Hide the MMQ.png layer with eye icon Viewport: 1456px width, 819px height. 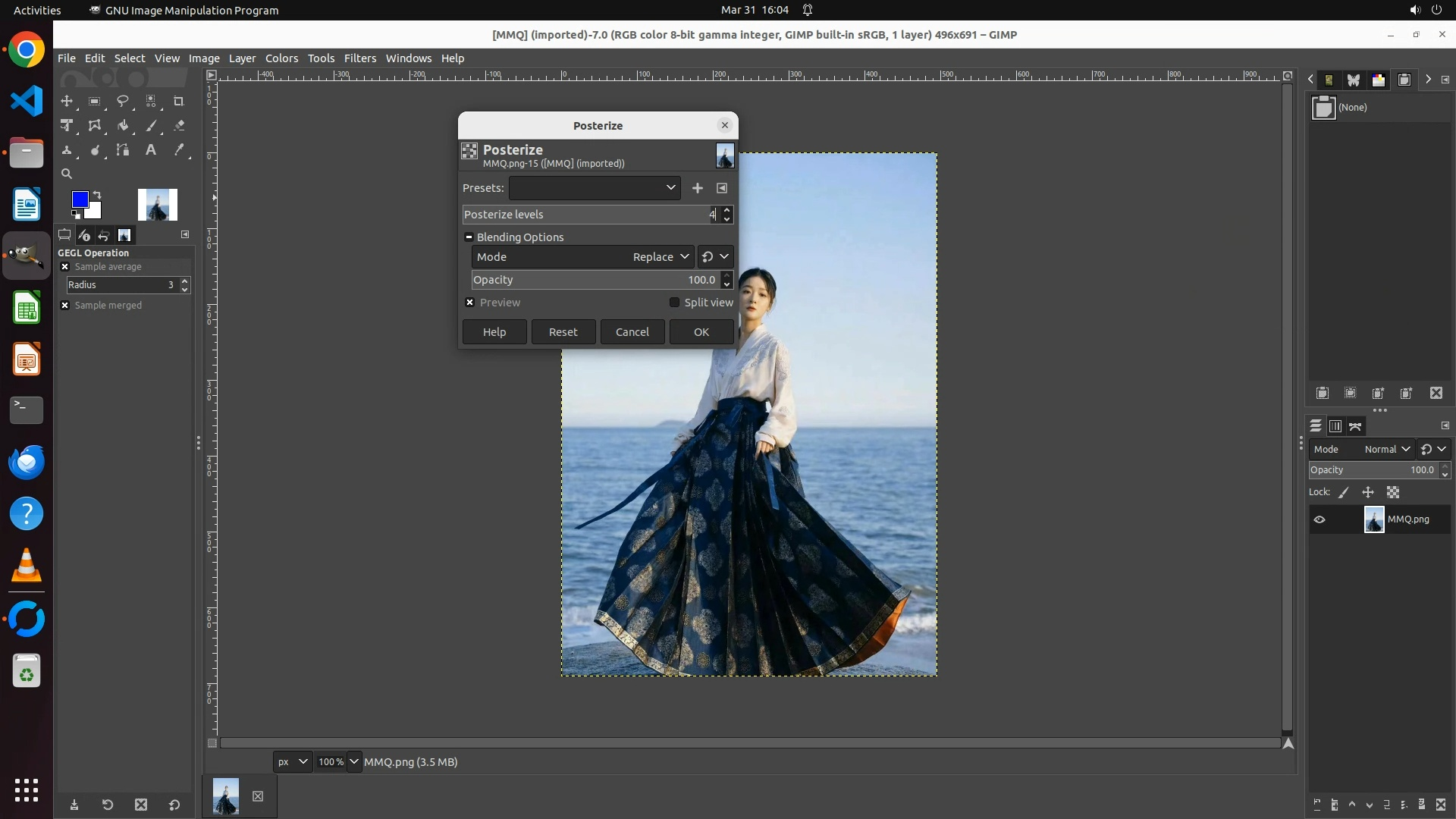click(x=1319, y=519)
